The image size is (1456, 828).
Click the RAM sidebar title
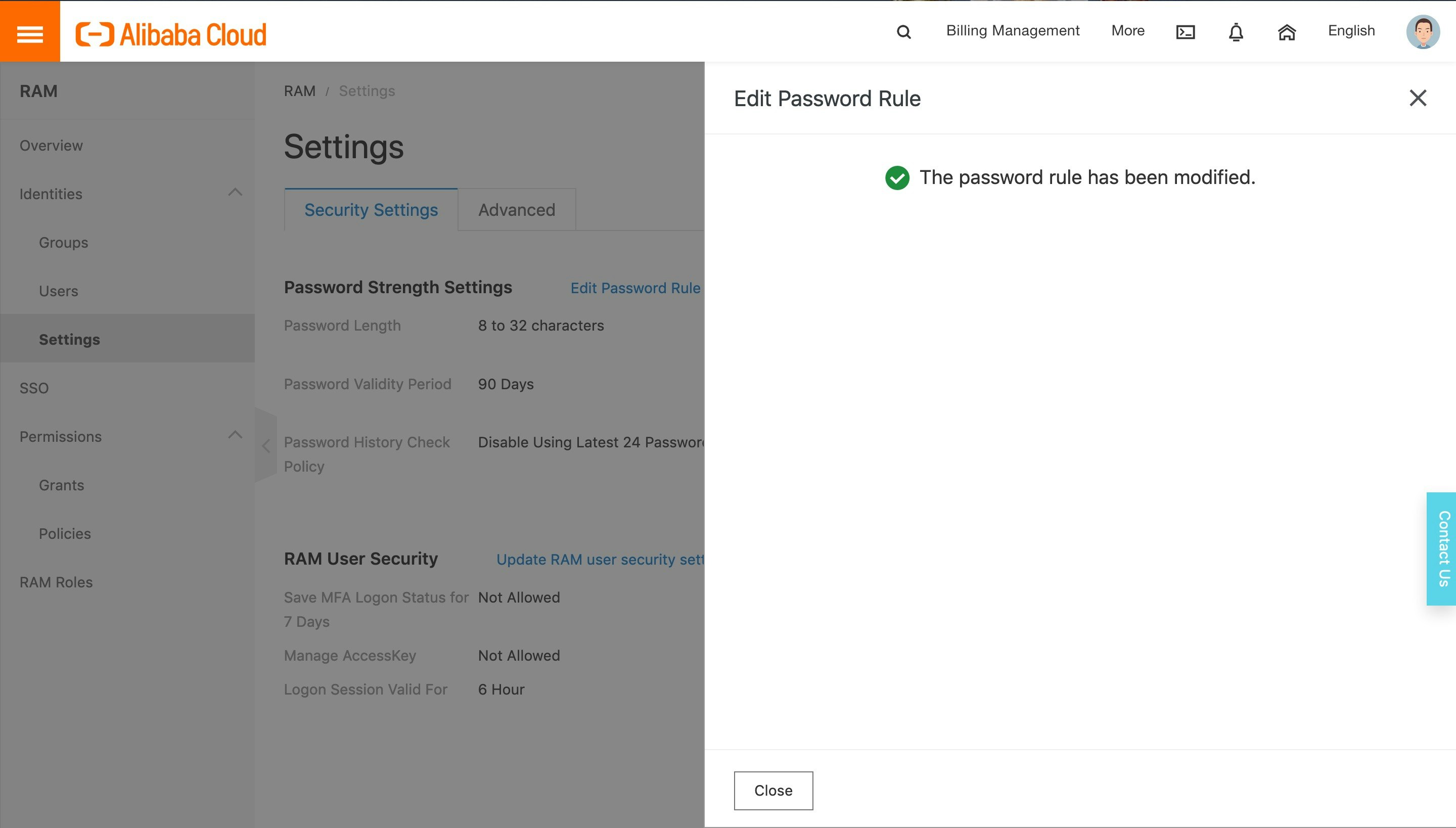pos(38,91)
